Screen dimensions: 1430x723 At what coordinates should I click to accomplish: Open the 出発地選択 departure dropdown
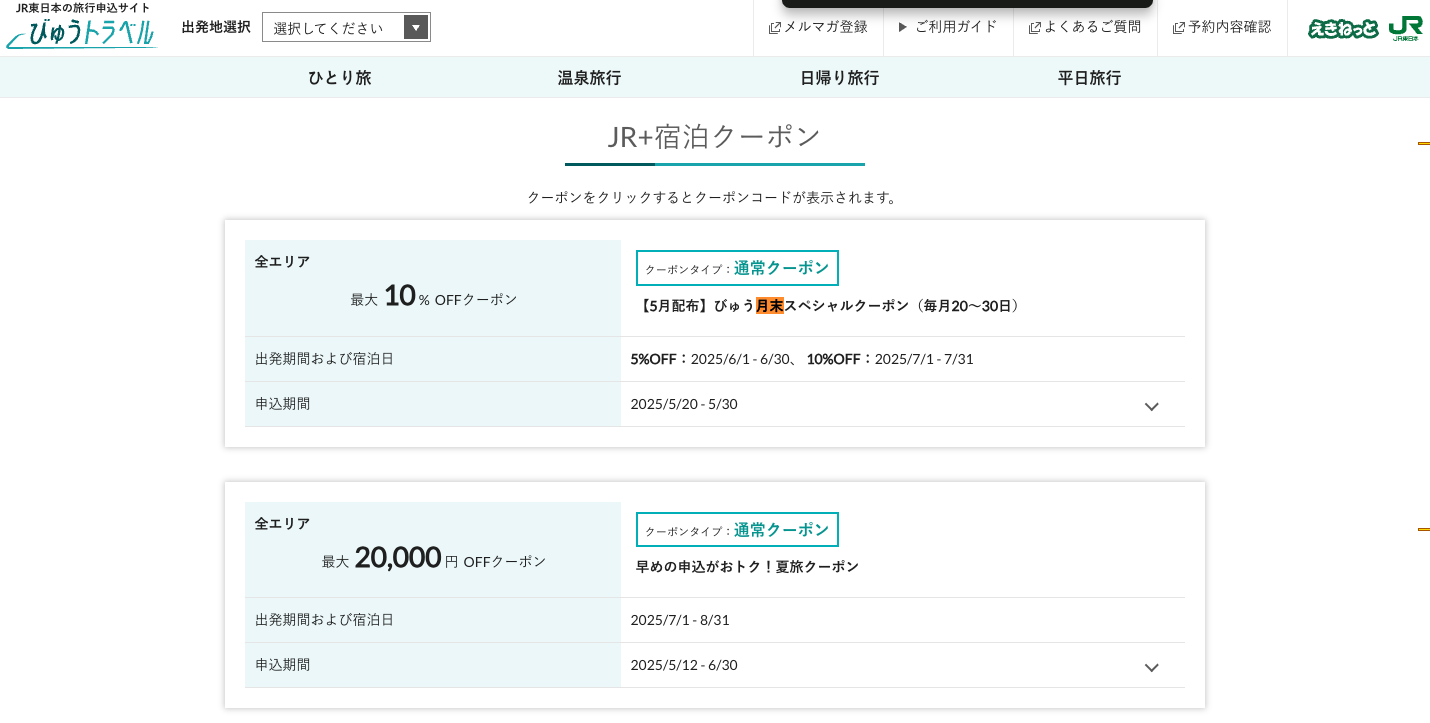346,27
